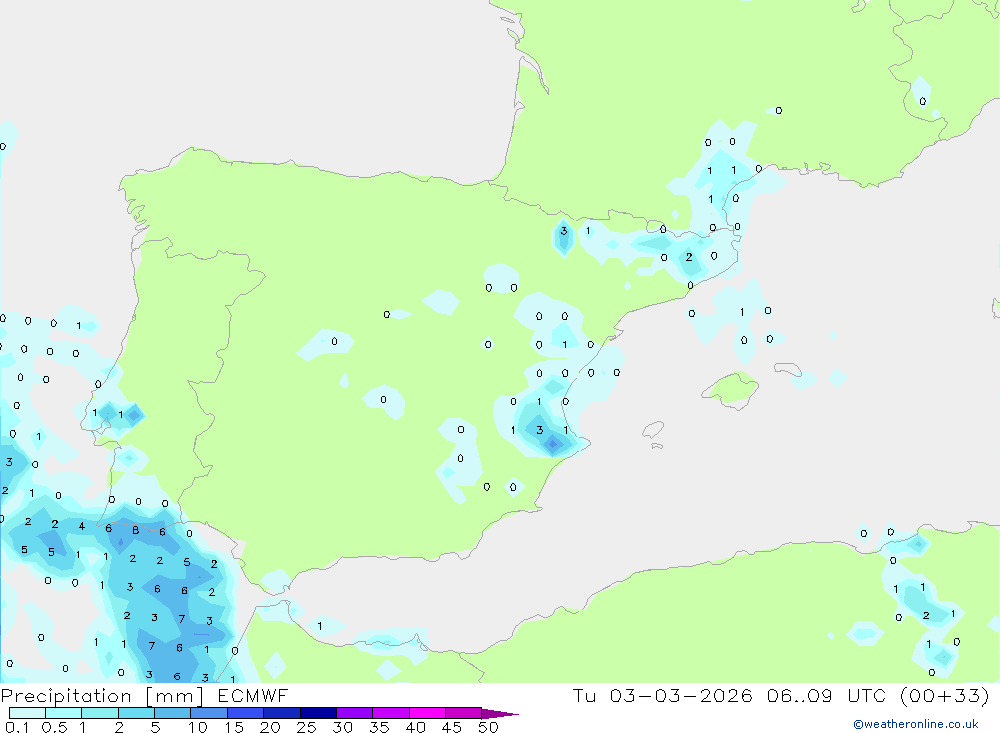
Task: Click the '30' legend scale label
Action: tap(343, 727)
